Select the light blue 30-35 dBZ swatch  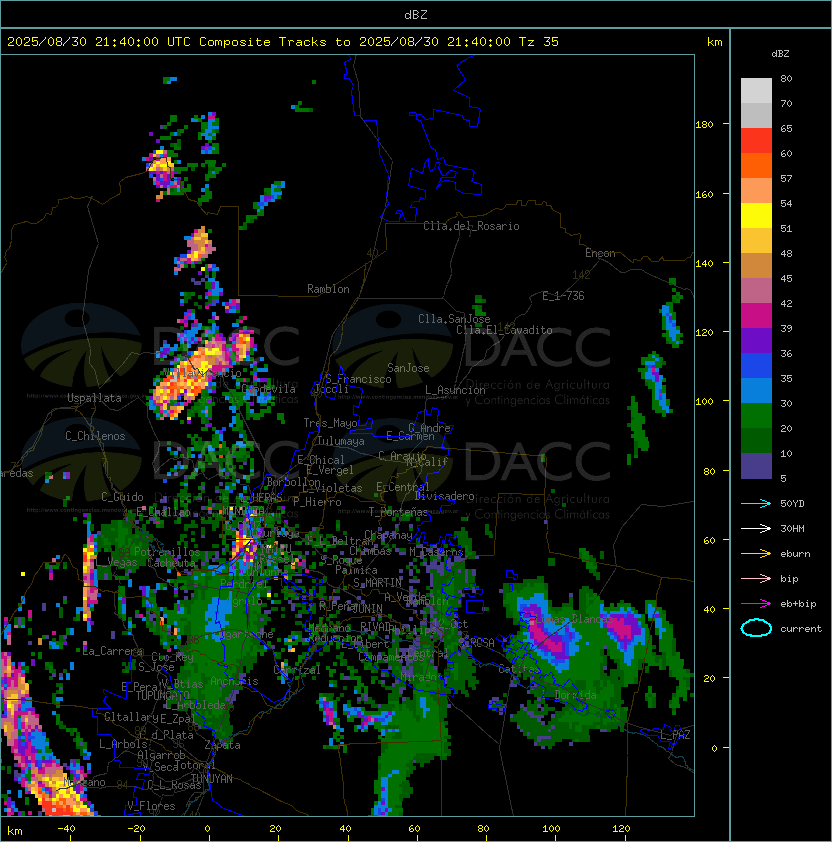[x=756, y=390]
